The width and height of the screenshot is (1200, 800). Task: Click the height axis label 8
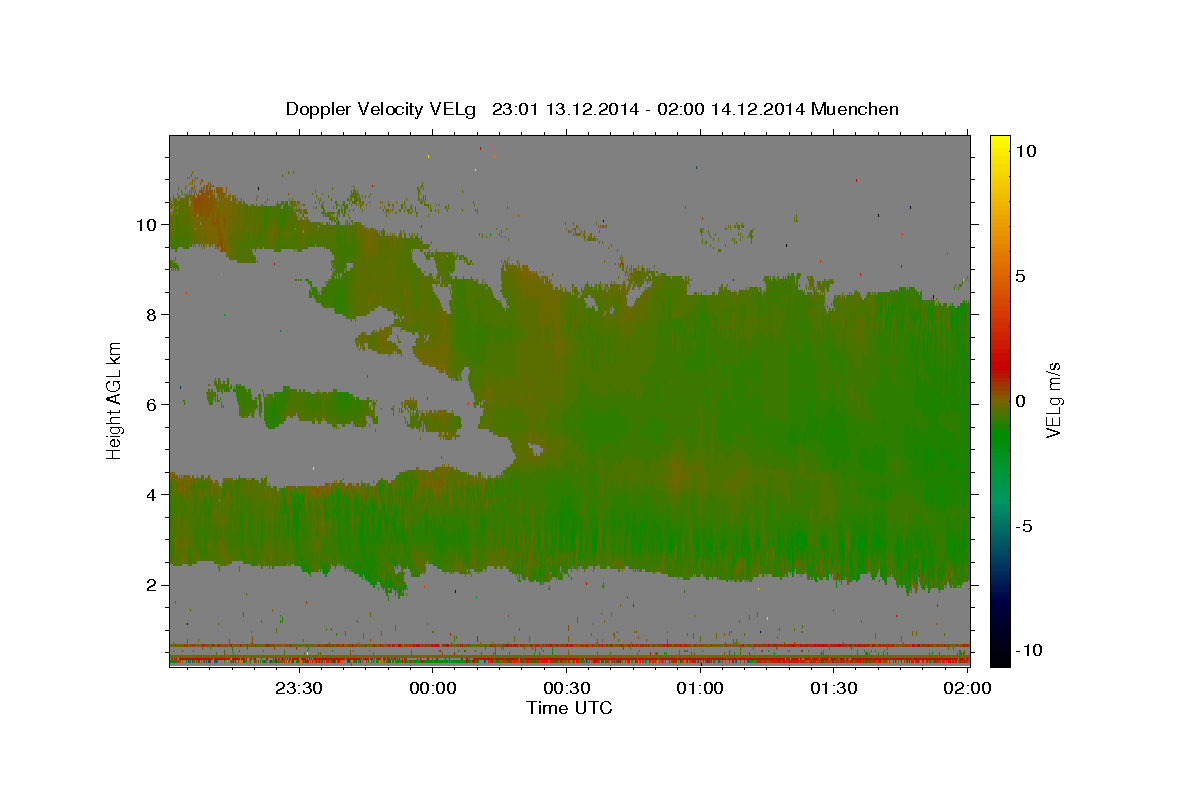pyautogui.click(x=152, y=315)
